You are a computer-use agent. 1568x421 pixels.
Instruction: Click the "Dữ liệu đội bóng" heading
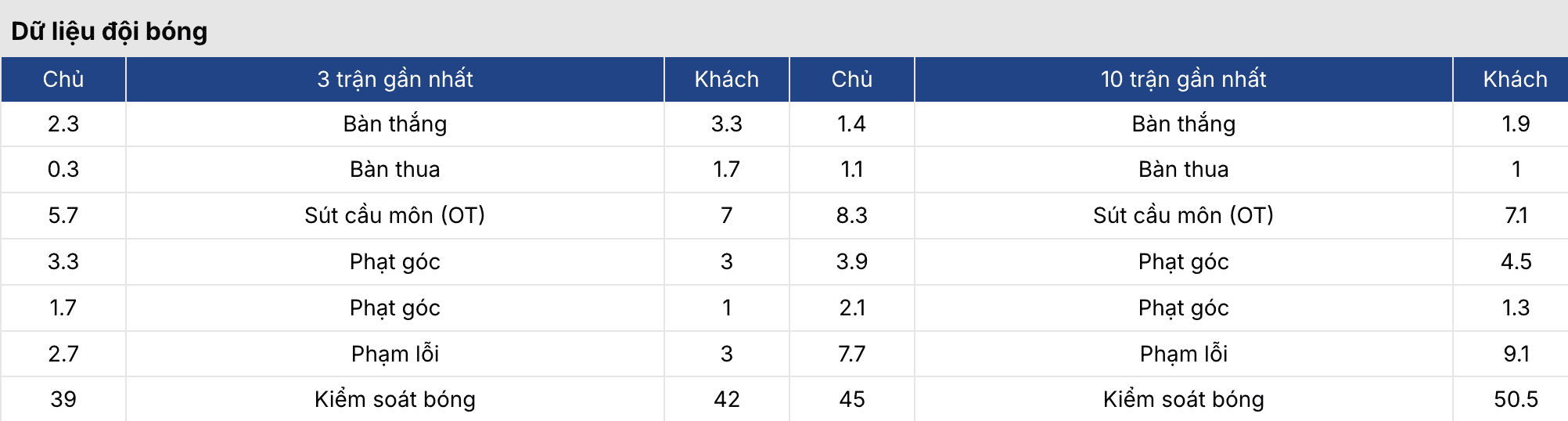(110, 31)
